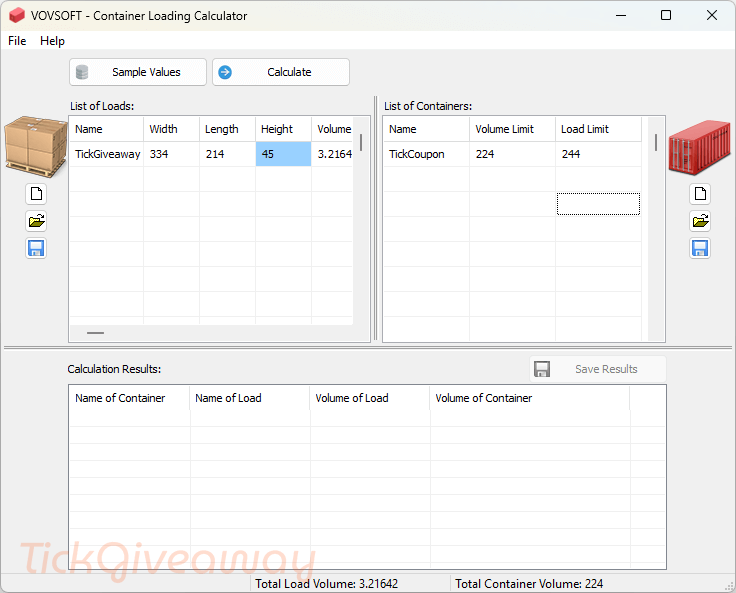Screen dimensions: 736x593
Task: Click the Name of Container results header
Action: (130, 398)
